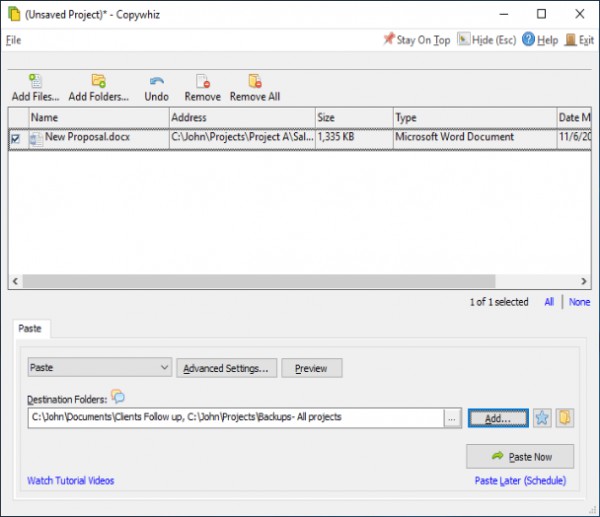600x517 pixels.
Task: Click the 11/6/20 date cell
Action: click(x=575, y=137)
